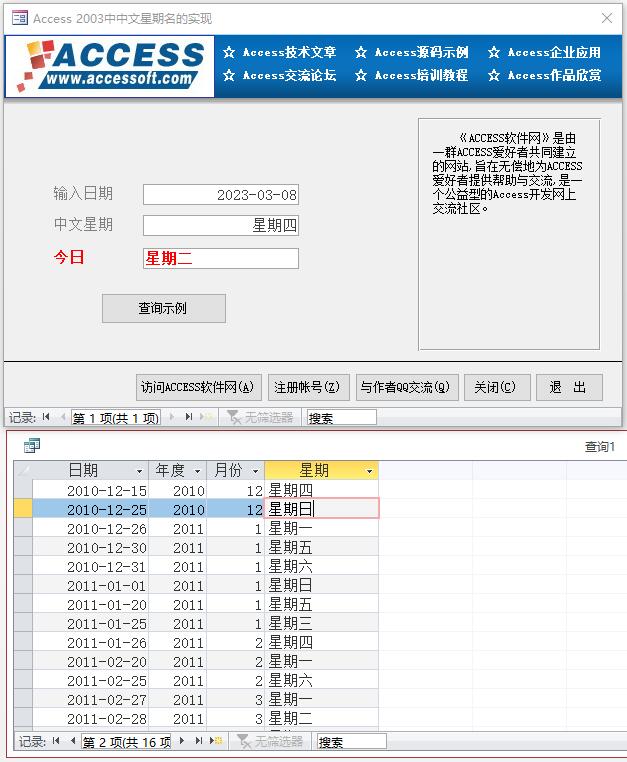Open the 年度 column dropdown arrow
The width and height of the screenshot is (627, 762).
click(197, 471)
